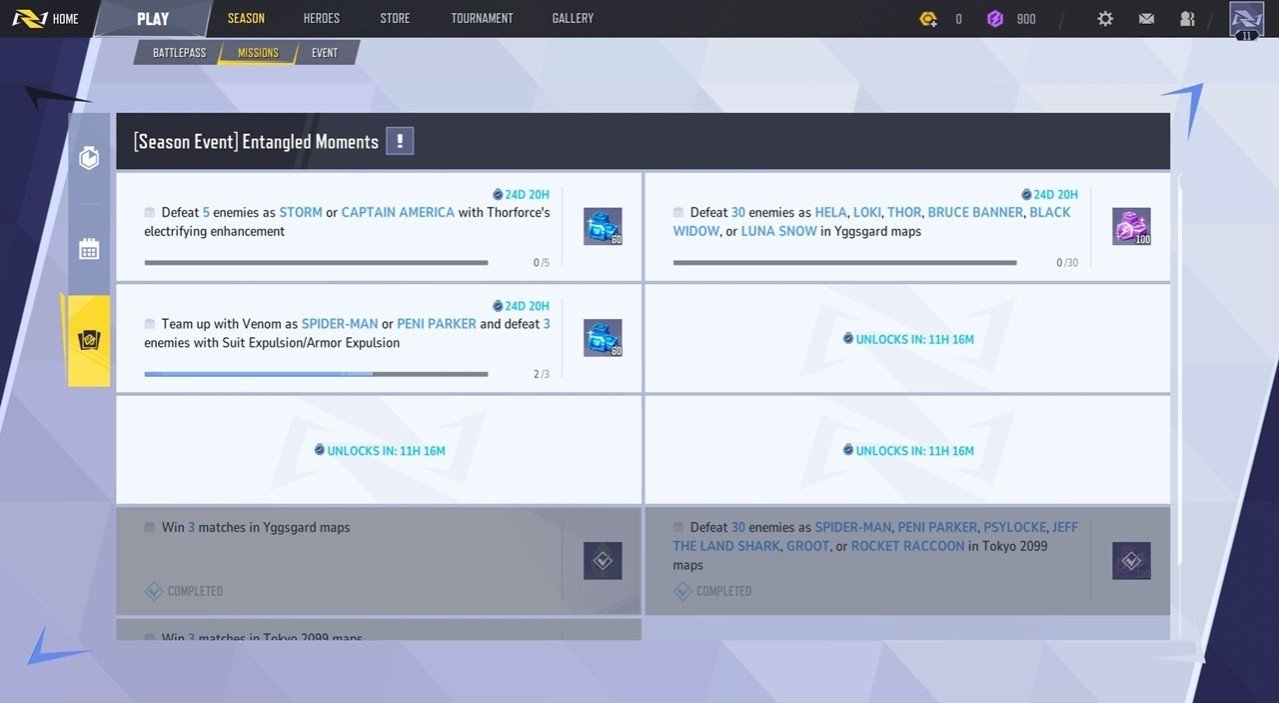The image size is (1279, 703).
Task: Click the THOR hero link
Action: click(904, 212)
